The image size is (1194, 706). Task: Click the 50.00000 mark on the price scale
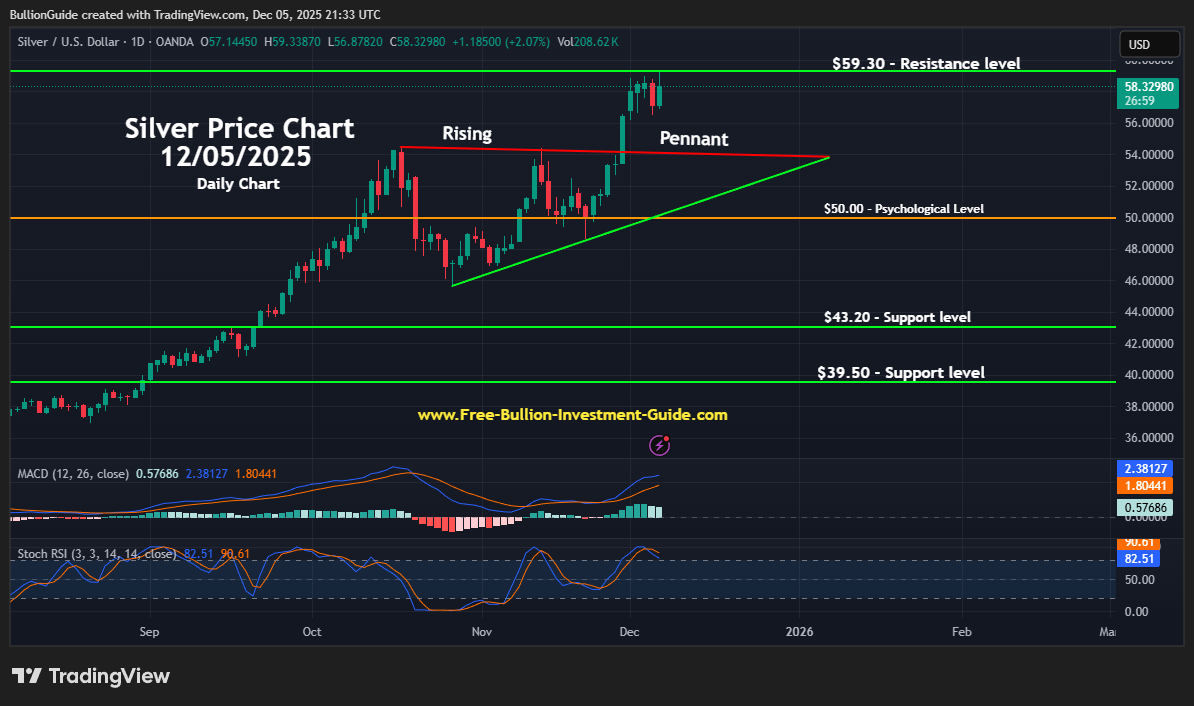tap(1148, 217)
